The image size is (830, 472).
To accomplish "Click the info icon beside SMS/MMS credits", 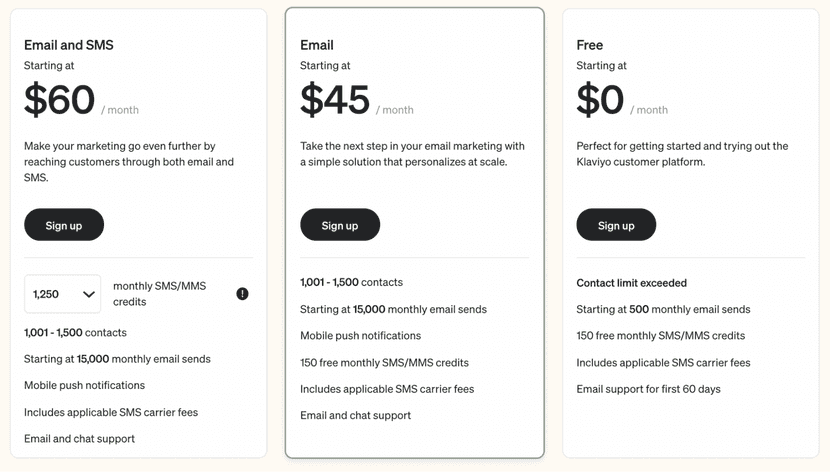I will (242, 294).
